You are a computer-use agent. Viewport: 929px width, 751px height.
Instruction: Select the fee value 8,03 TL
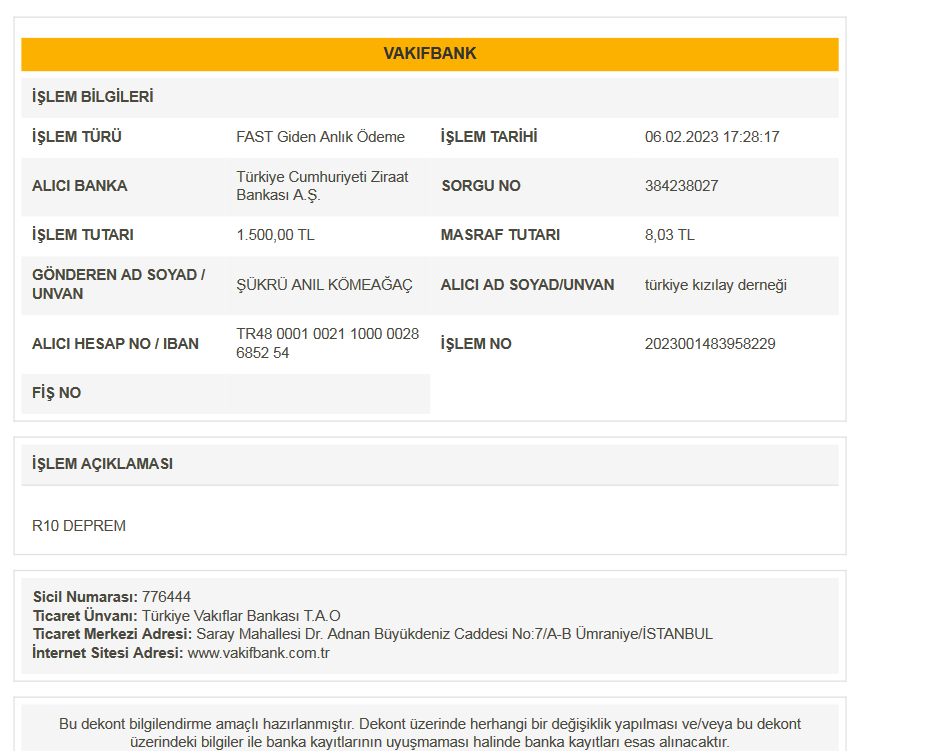tap(669, 235)
